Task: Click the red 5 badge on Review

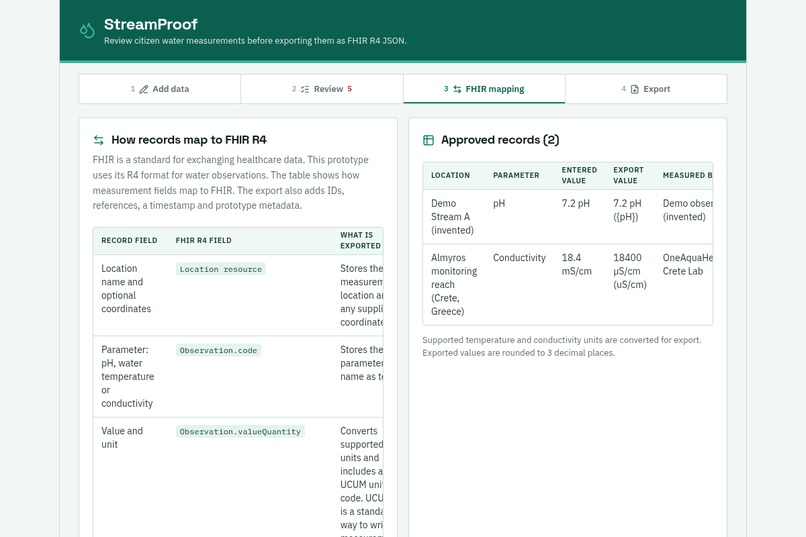Action: 350,89
